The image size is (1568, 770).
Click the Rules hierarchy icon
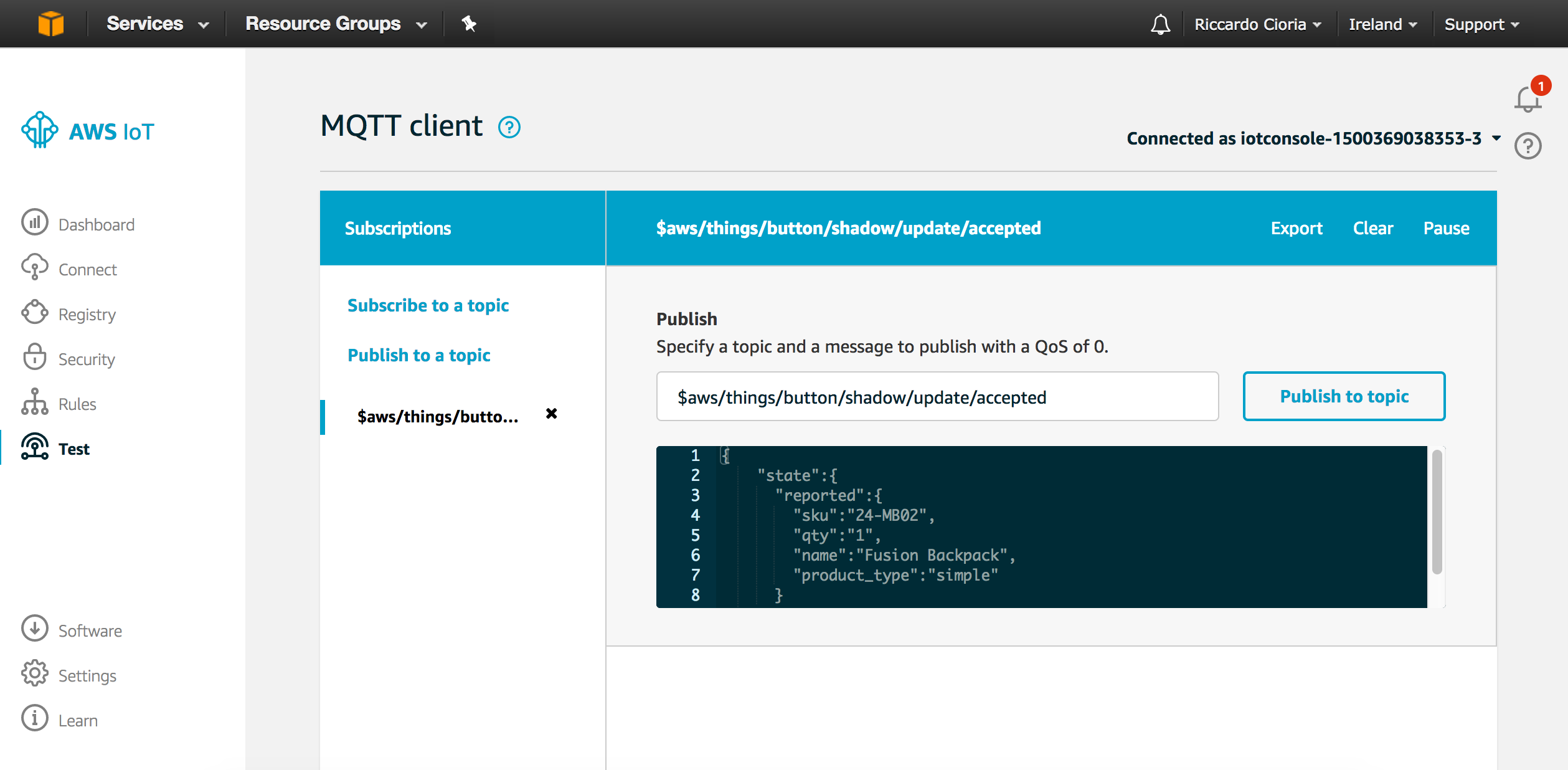35,402
